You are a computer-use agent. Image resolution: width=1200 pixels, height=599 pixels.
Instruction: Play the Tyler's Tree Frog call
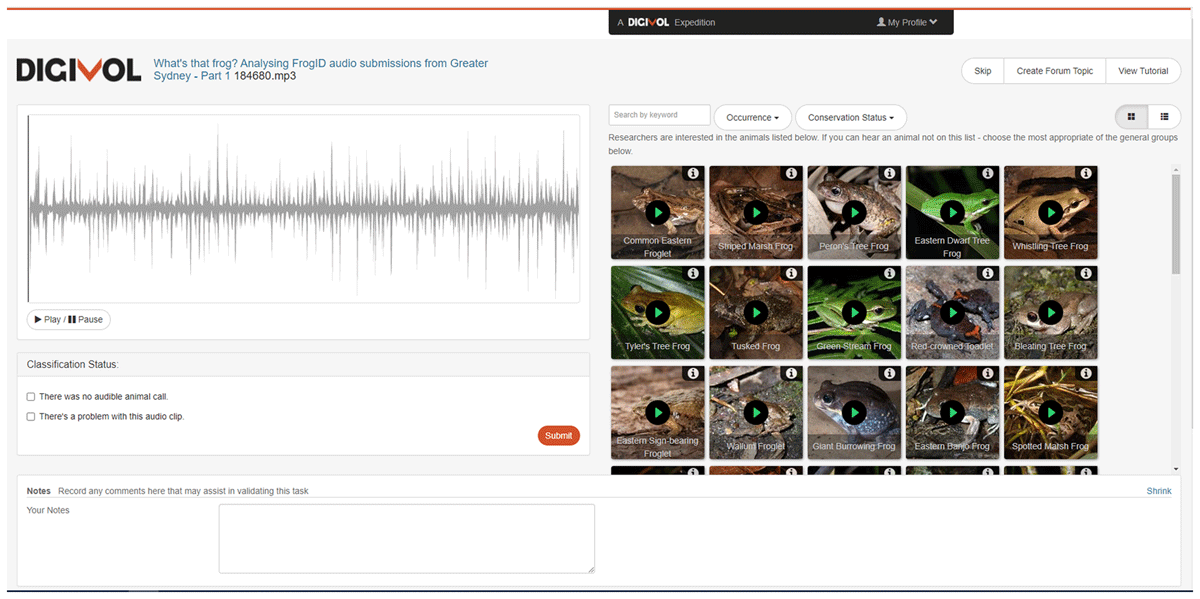[657, 312]
